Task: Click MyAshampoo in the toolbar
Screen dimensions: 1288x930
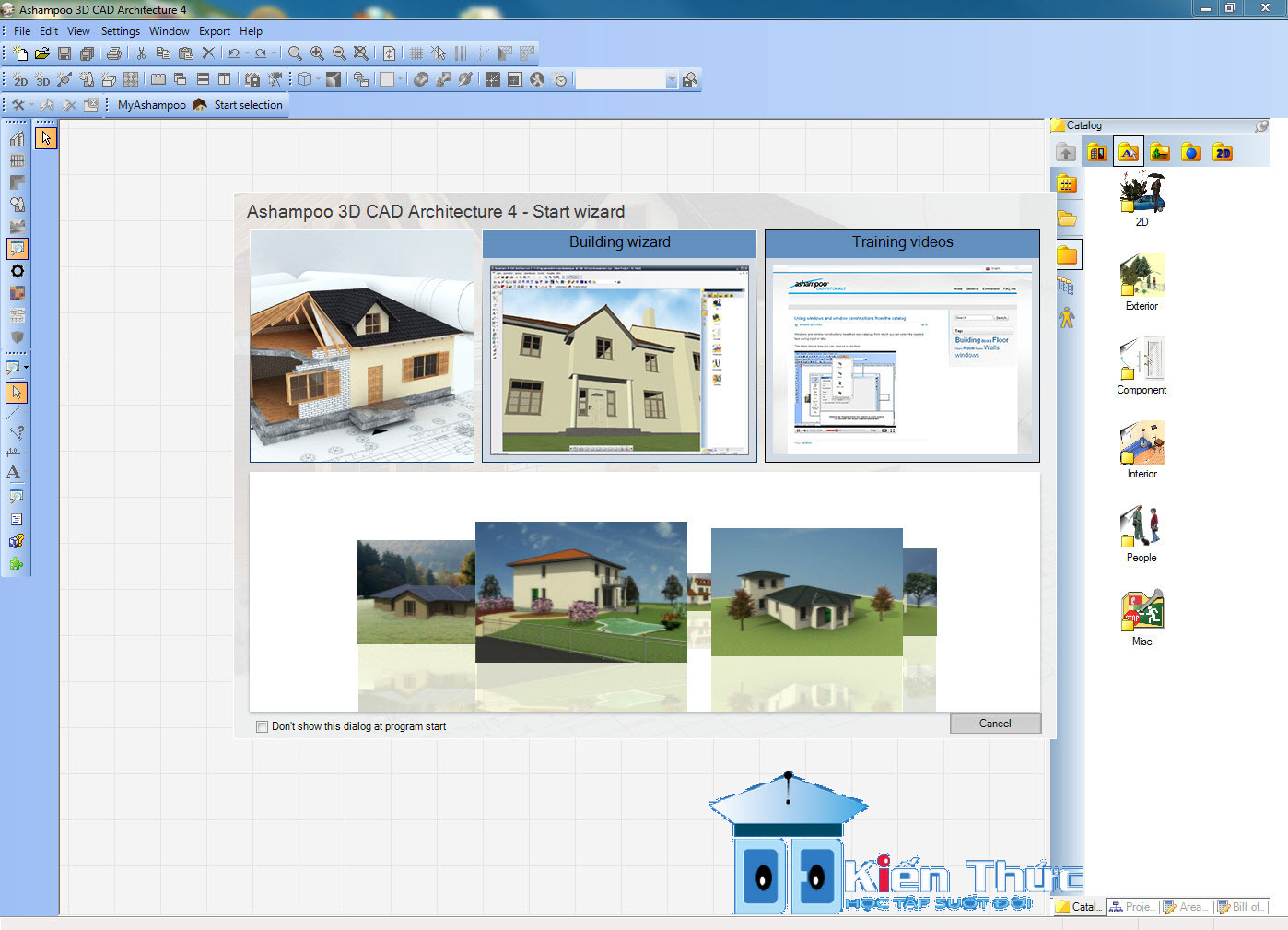Action: pyautogui.click(x=152, y=105)
